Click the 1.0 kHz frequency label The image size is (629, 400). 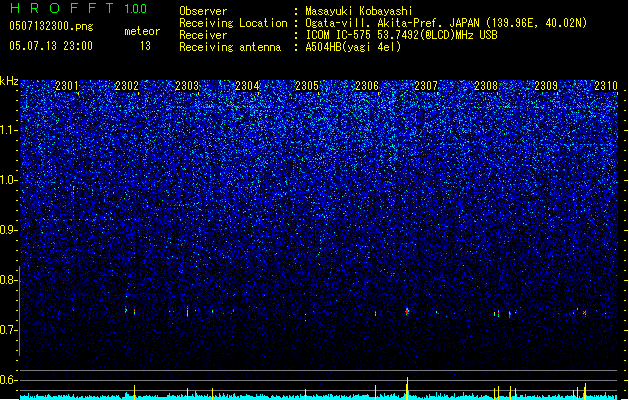[x=9, y=180]
